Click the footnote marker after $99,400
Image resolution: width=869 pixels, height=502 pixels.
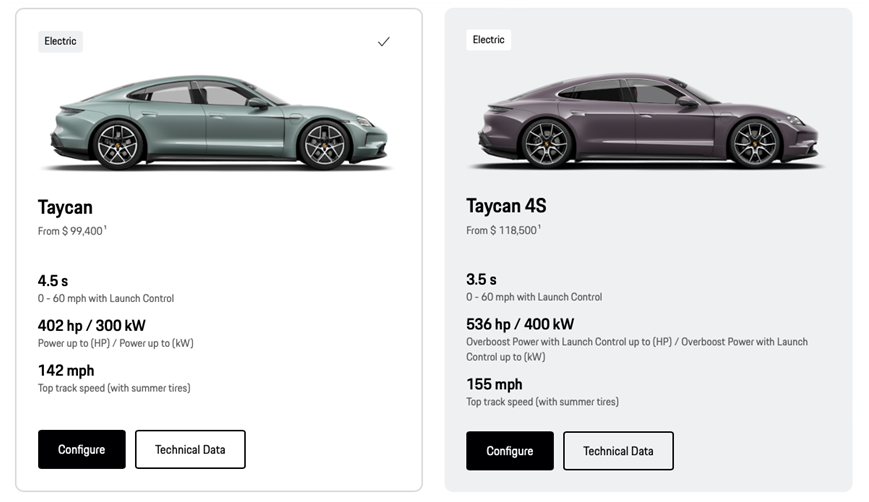click(x=105, y=228)
